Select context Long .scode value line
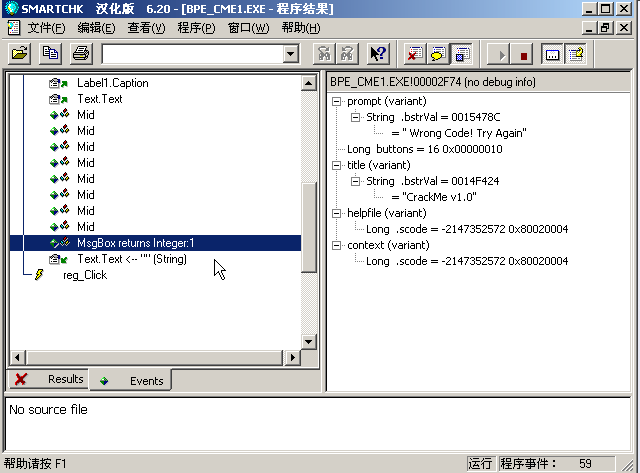Viewport: 640px width, 473px height. 467,261
